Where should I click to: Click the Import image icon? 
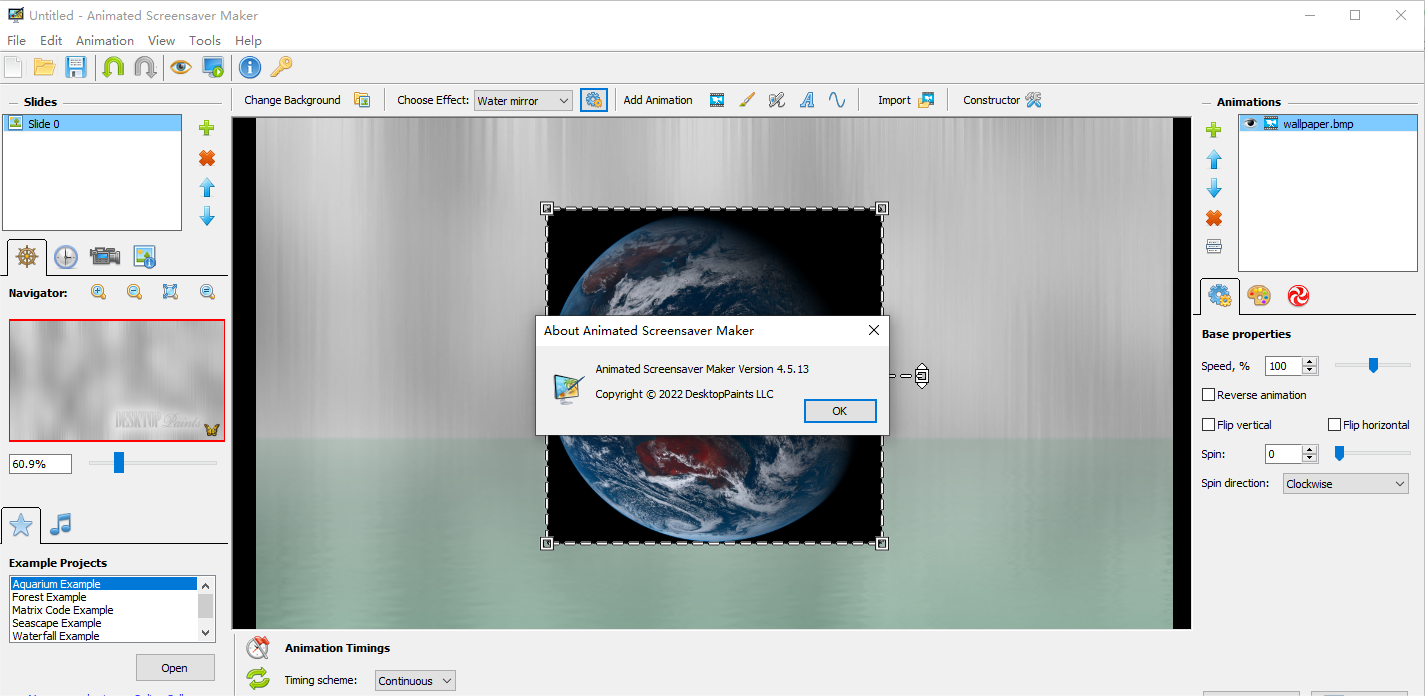(926, 100)
